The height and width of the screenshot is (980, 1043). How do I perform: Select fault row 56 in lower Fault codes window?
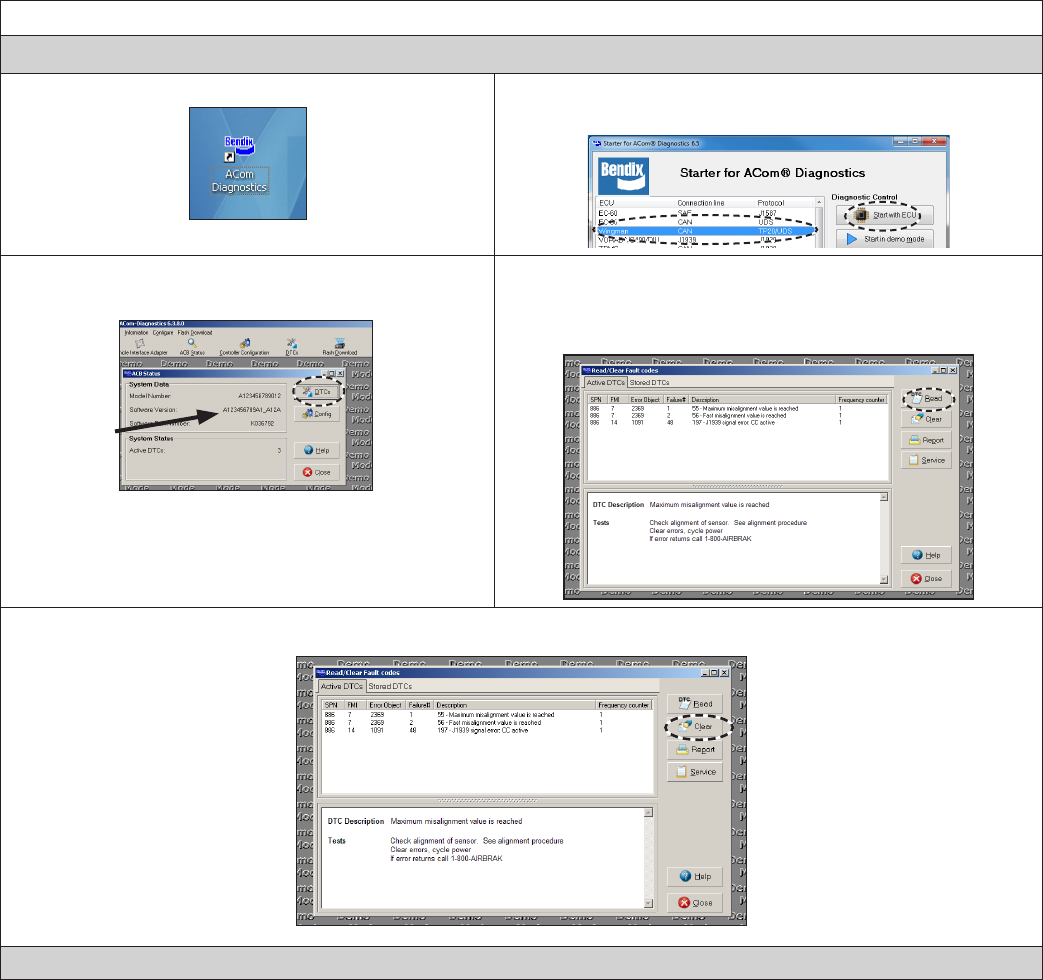point(487,723)
